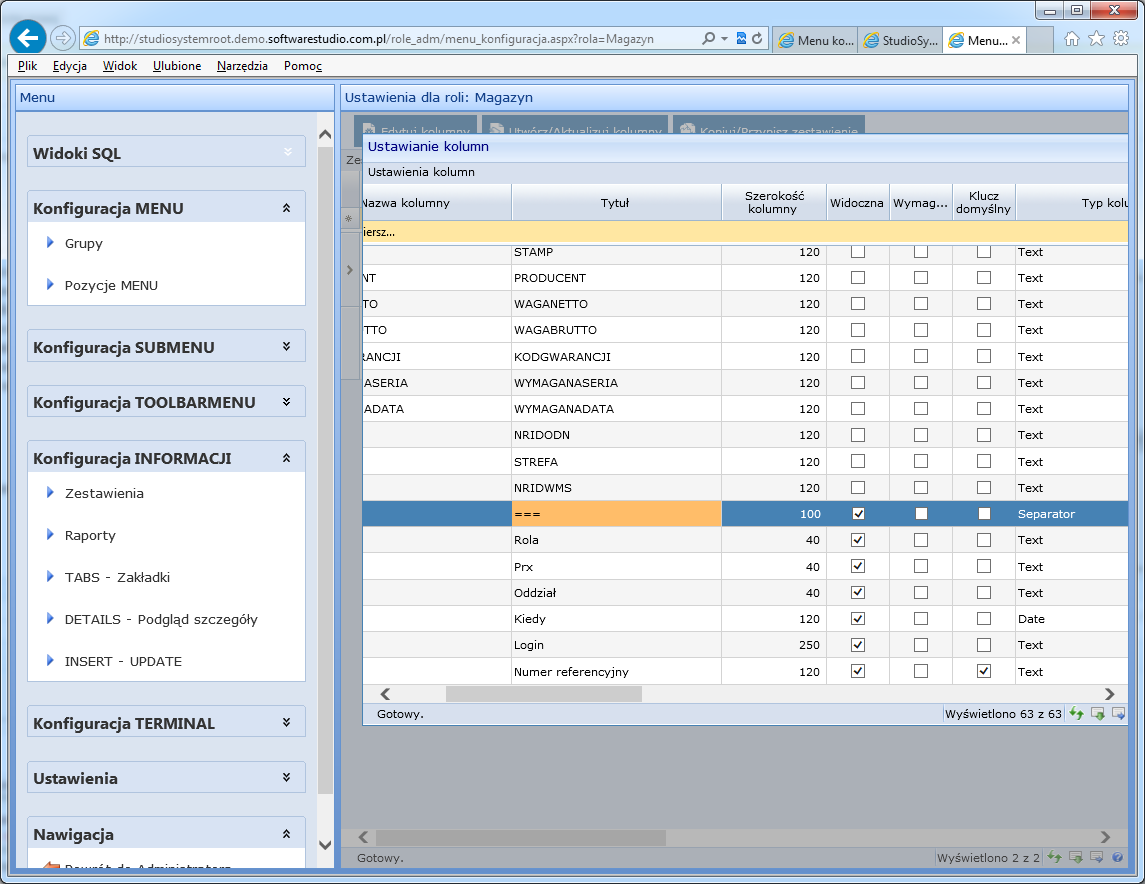Click the dialog status bar green refresh icon
This screenshot has width=1145, height=884.
click(1076, 713)
